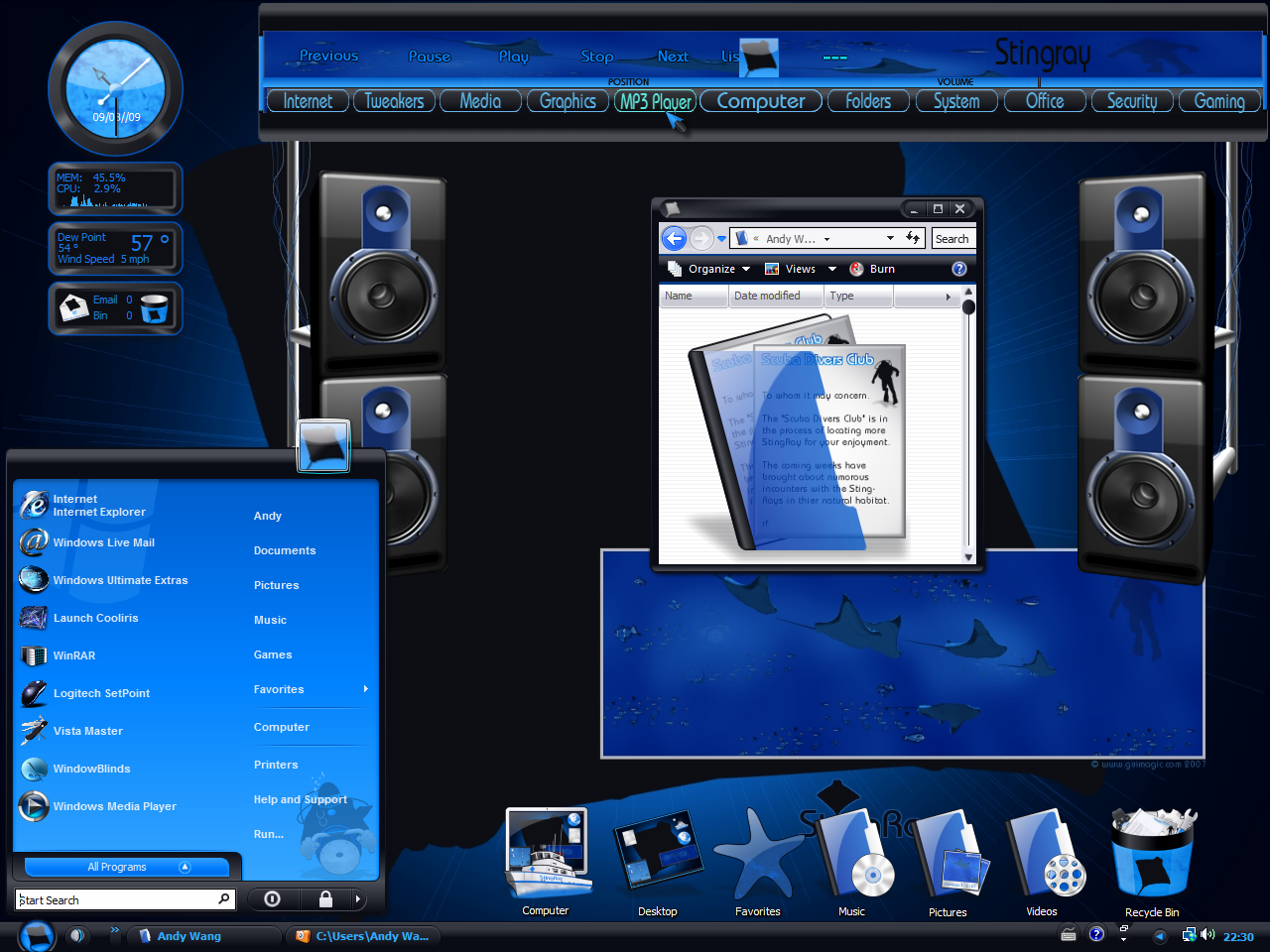The height and width of the screenshot is (952, 1270).
Task: Click the Bin widget icon
Action: pyautogui.click(x=155, y=308)
